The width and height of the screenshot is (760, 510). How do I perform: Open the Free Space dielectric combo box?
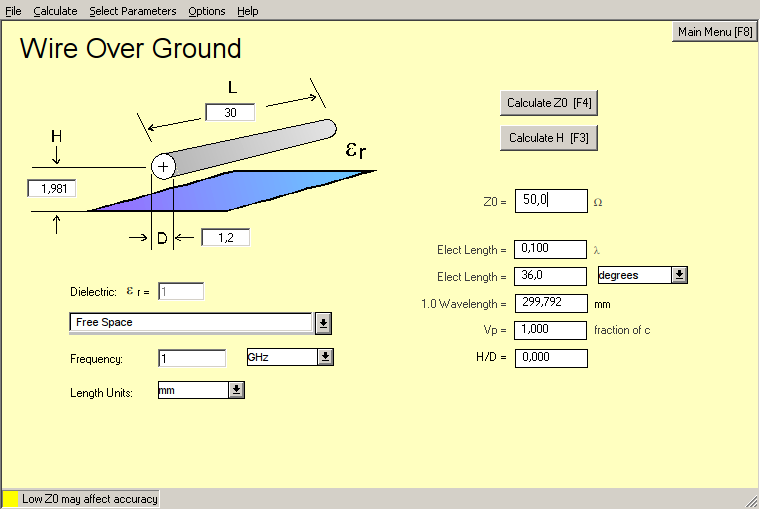click(x=191, y=322)
